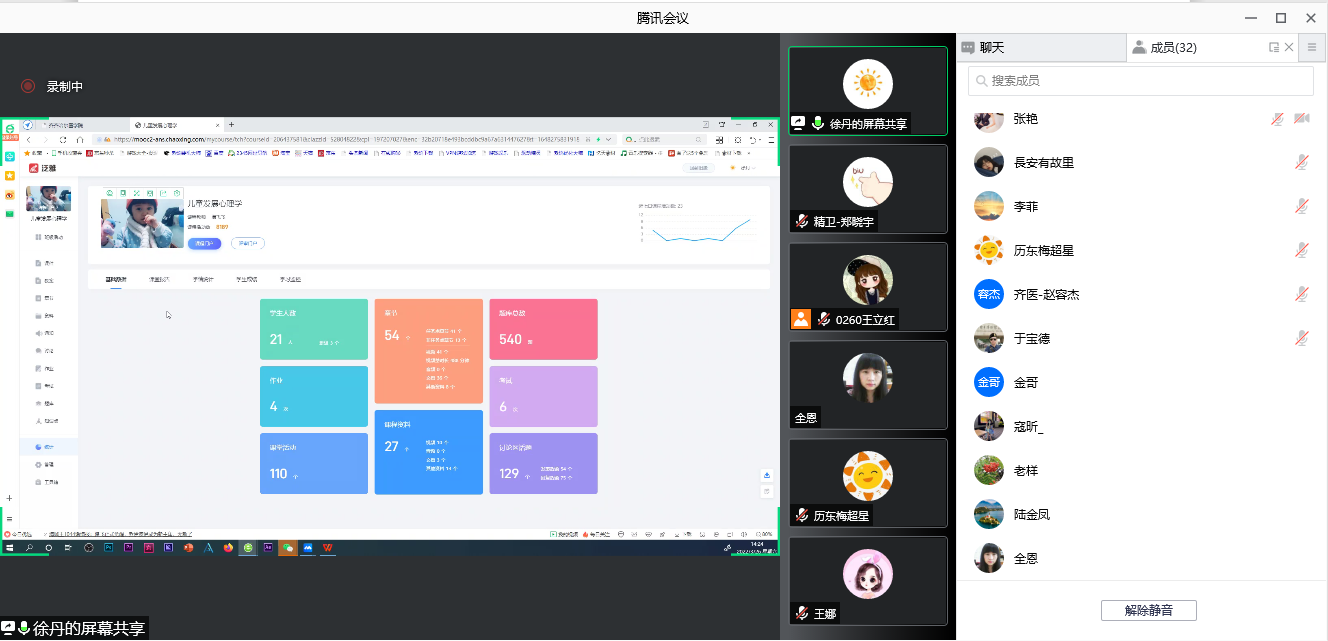
Task: Click the chat bubble icon
Action: pos(967,47)
